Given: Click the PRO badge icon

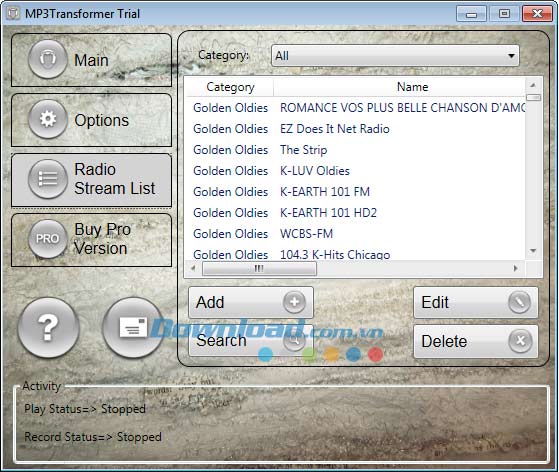Looking at the screenshot, I should click(x=48, y=238).
